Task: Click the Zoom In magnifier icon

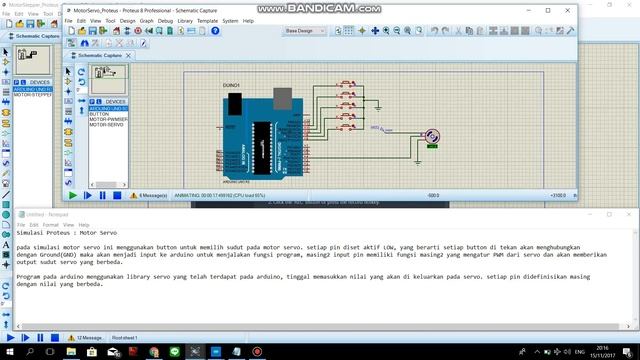Action: pos(386,31)
